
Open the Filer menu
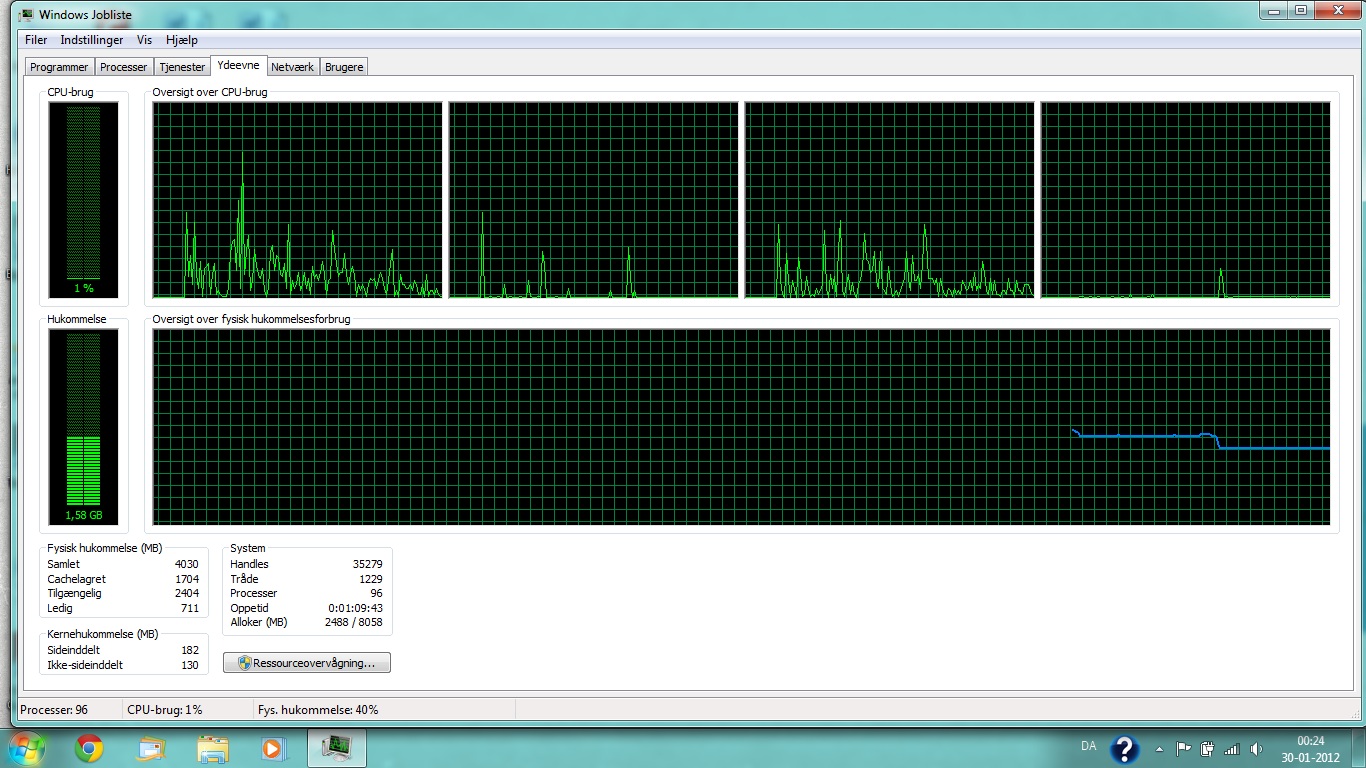36,40
